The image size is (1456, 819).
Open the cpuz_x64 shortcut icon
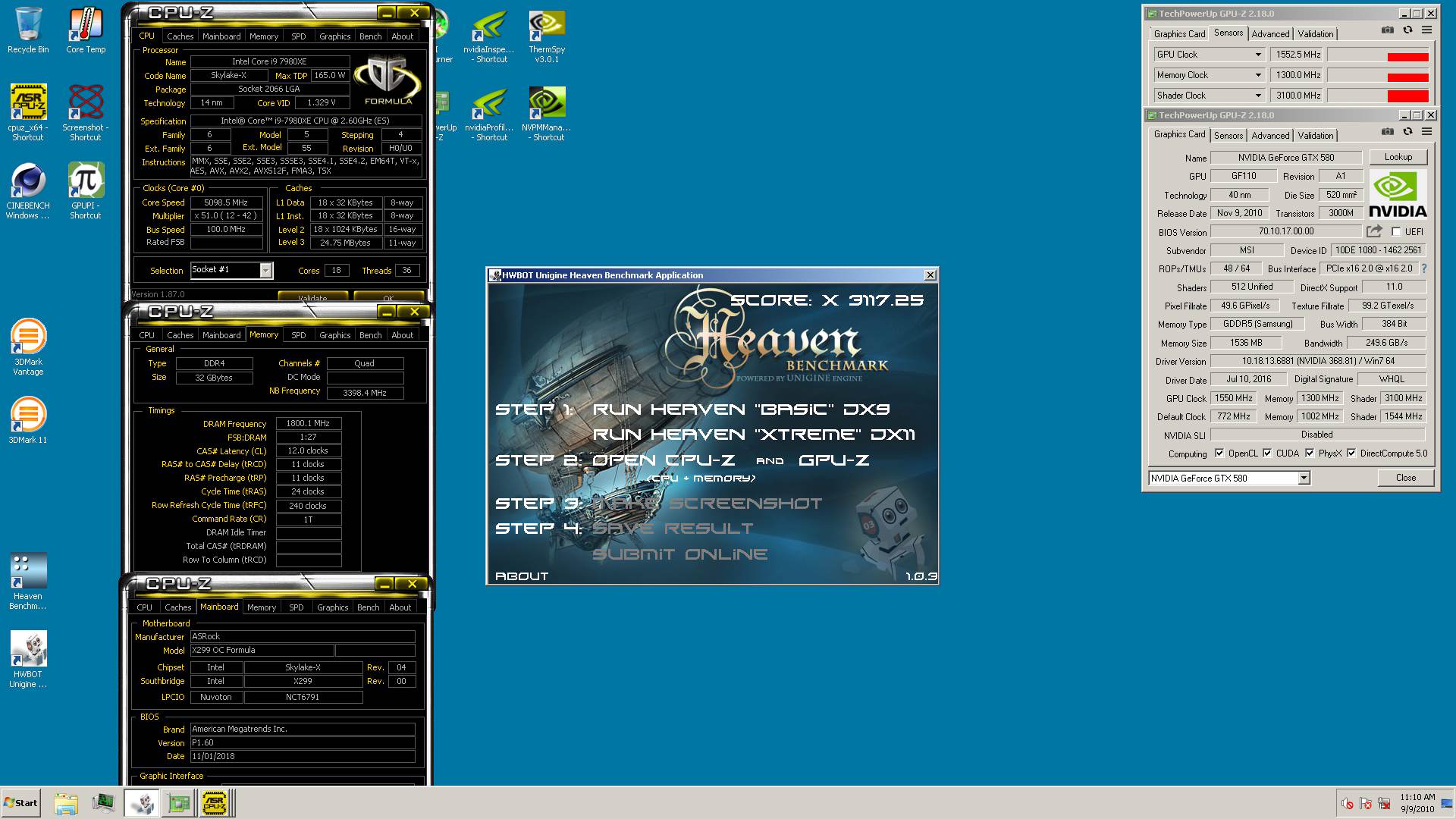pyautogui.click(x=28, y=112)
